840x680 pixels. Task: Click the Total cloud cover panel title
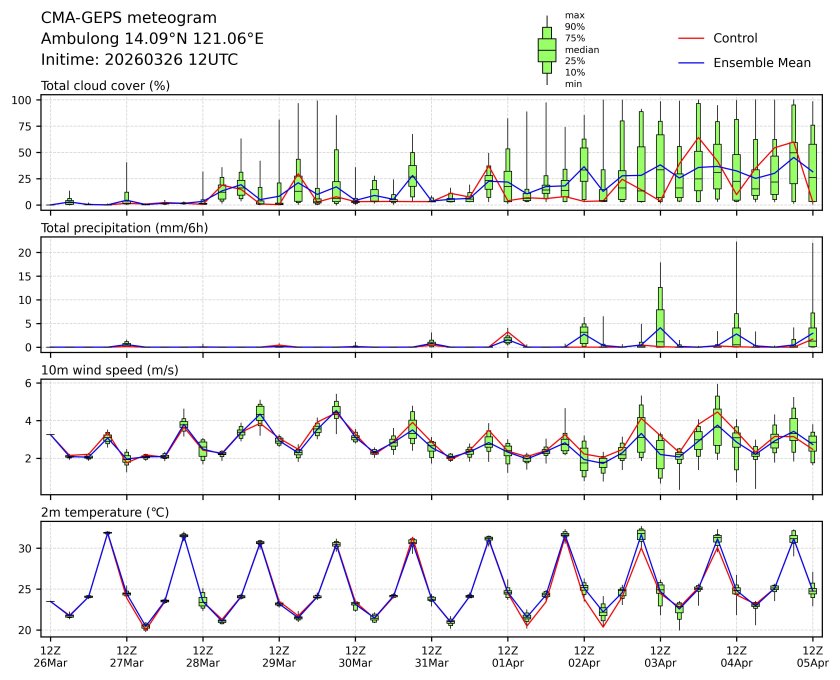pyautogui.click(x=105, y=86)
